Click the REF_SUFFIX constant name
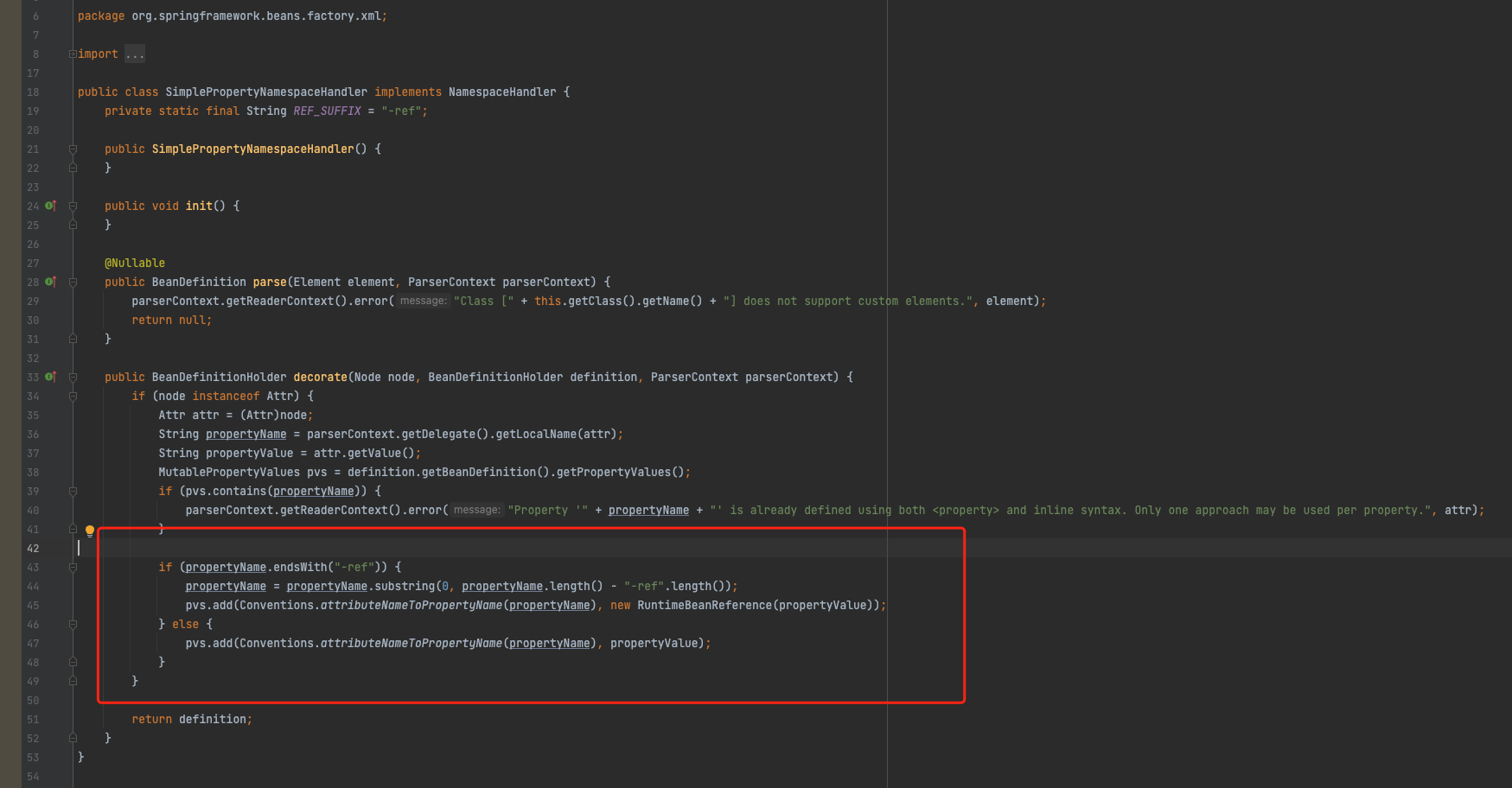The image size is (1512, 788). click(327, 111)
